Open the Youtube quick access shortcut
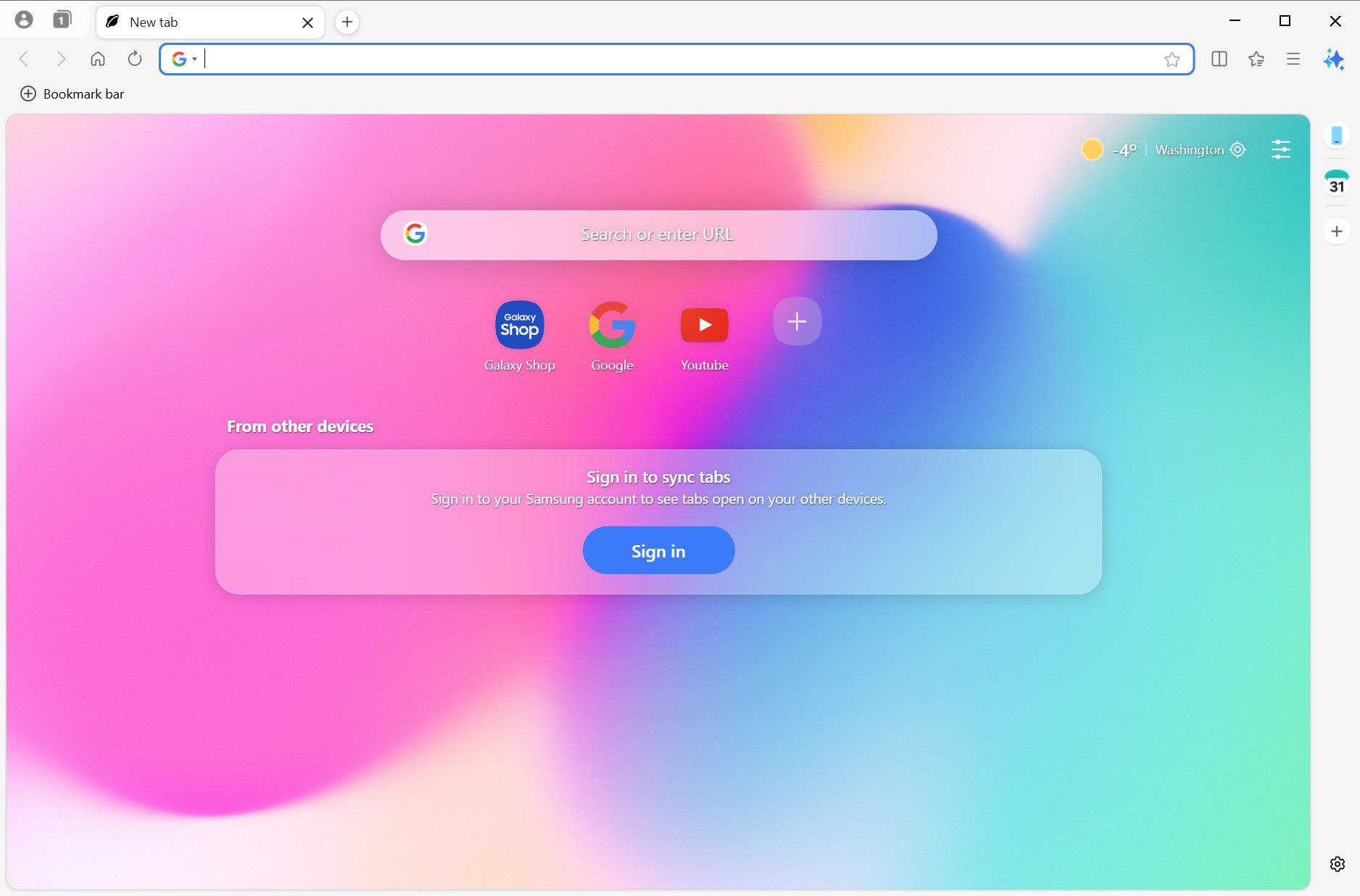 click(x=703, y=325)
